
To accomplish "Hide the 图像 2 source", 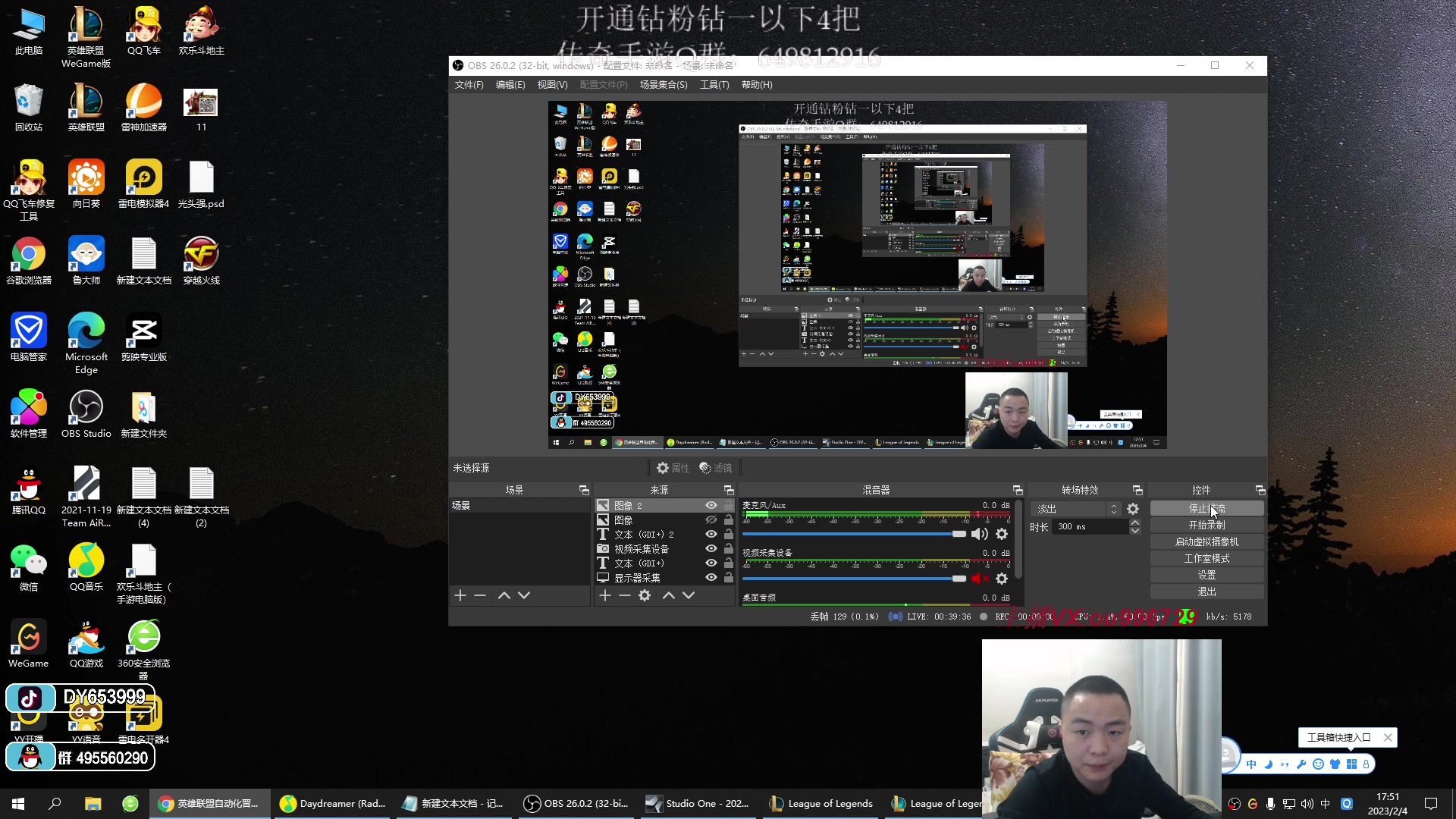I will (711, 505).
